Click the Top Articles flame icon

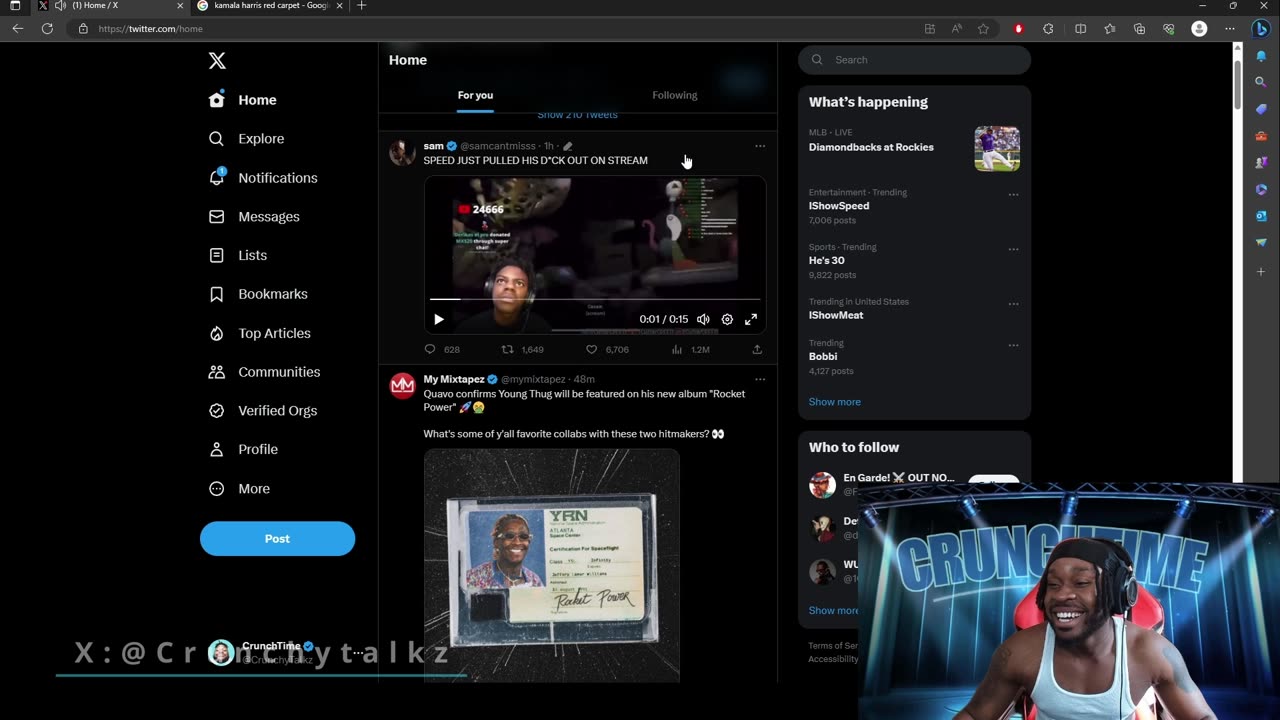pos(216,333)
